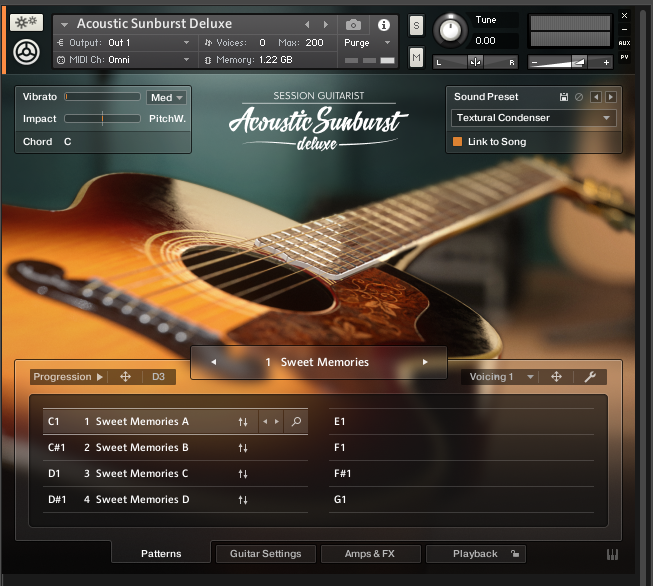Click the empty G1 pattern slot
The height and width of the screenshot is (586, 653).
(x=461, y=499)
